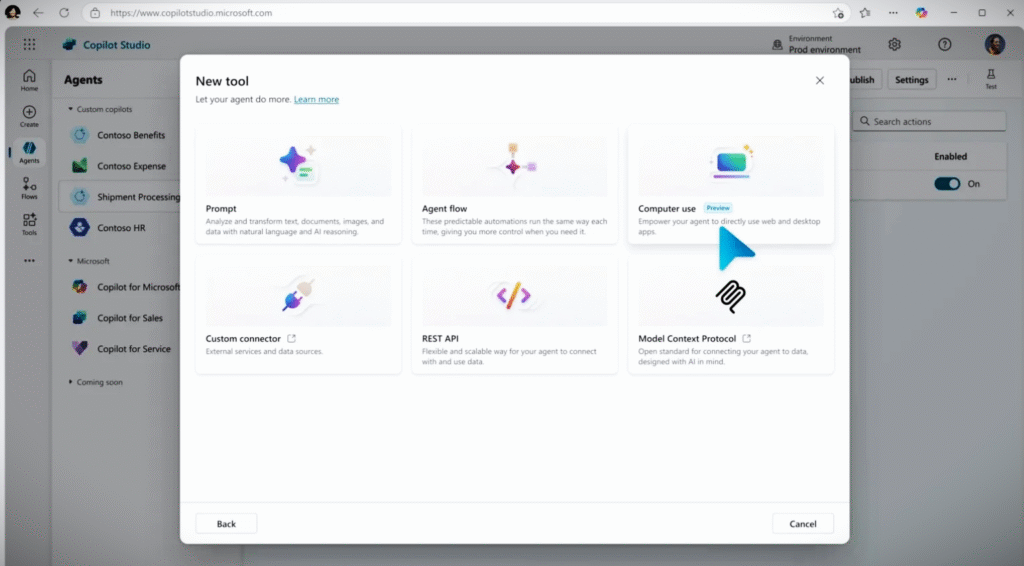
Task: Open the browser profile icon
Action: 12,12
